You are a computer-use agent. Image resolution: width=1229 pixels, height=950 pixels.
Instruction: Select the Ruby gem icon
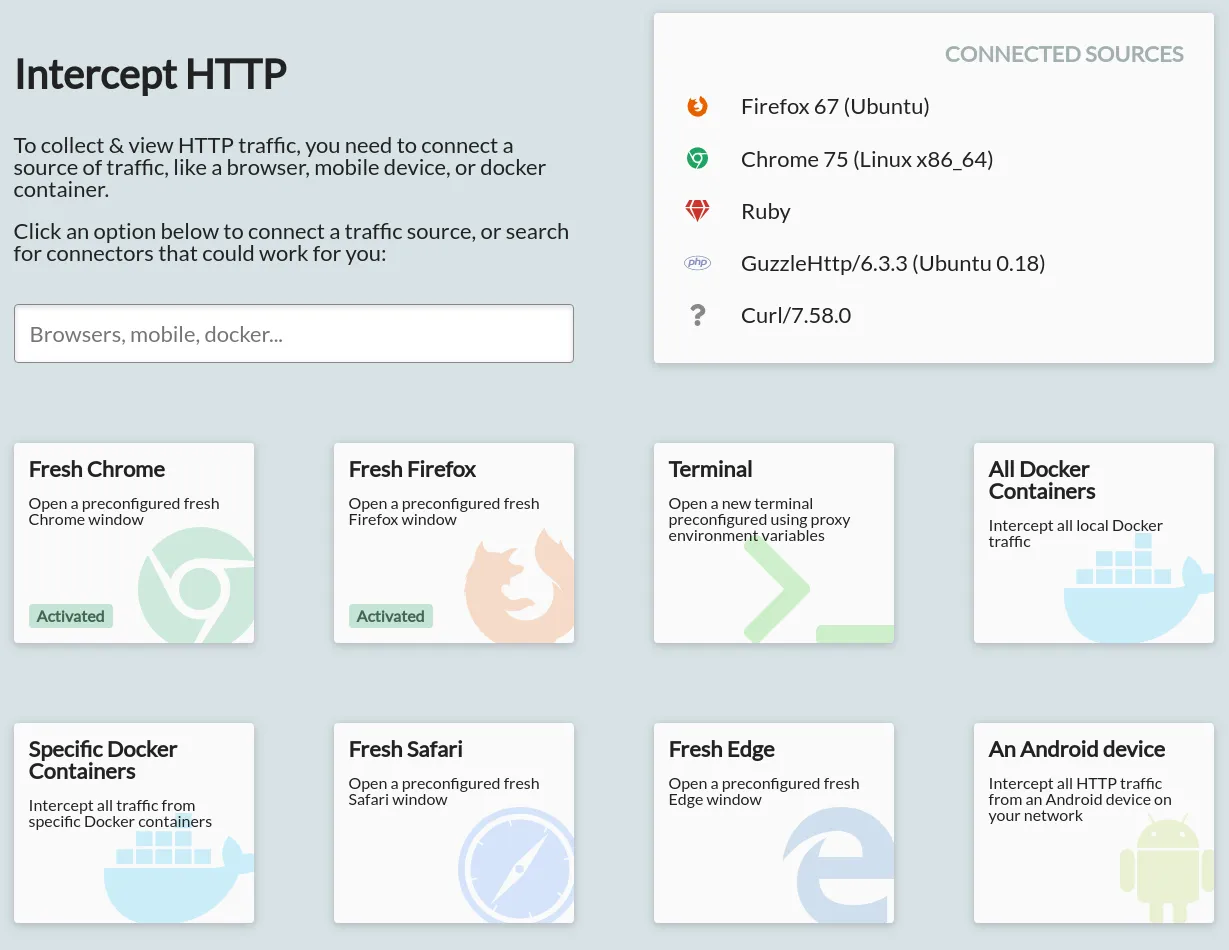(x=697, y=210)
